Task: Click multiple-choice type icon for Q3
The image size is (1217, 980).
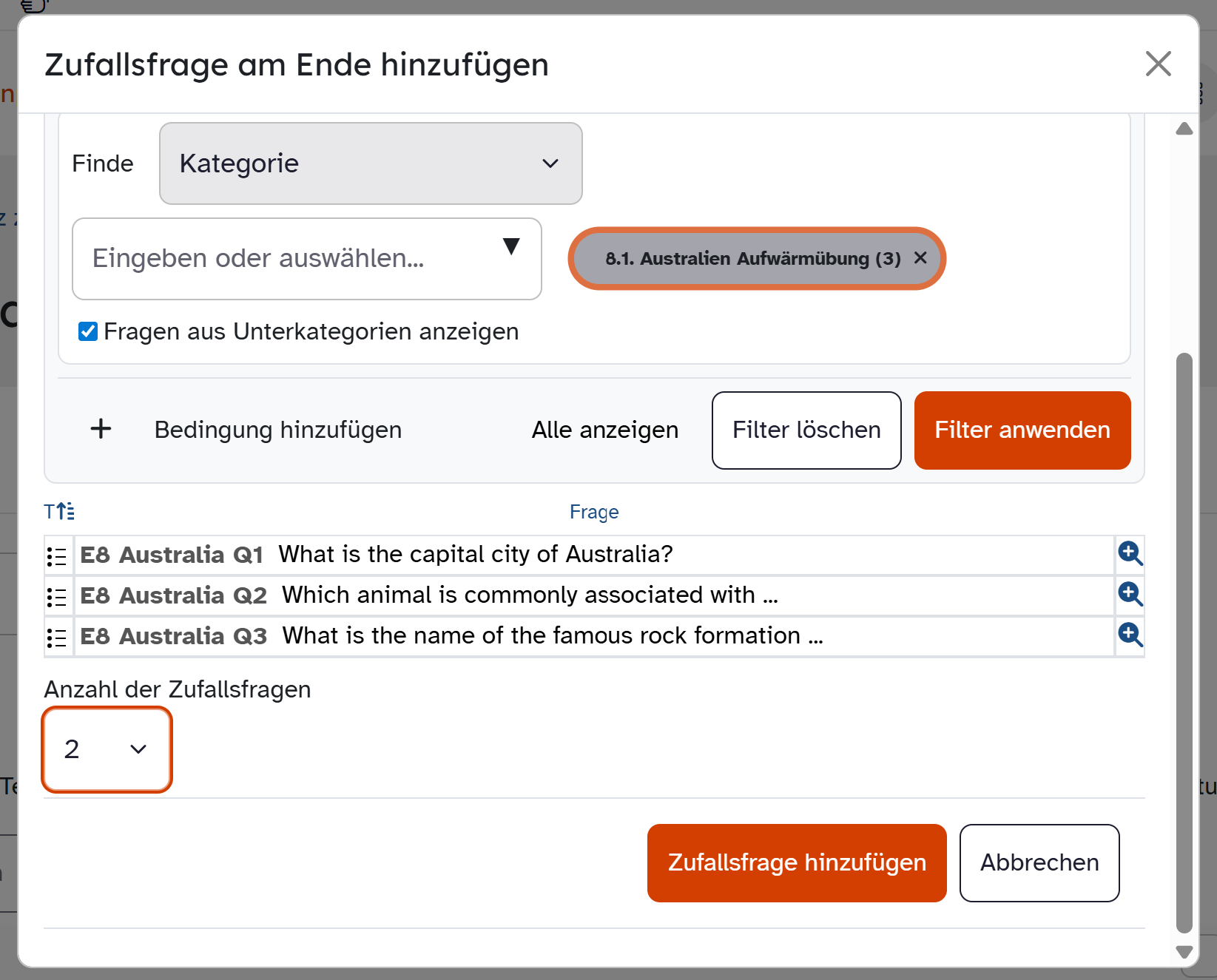Action: coord(57,638)
